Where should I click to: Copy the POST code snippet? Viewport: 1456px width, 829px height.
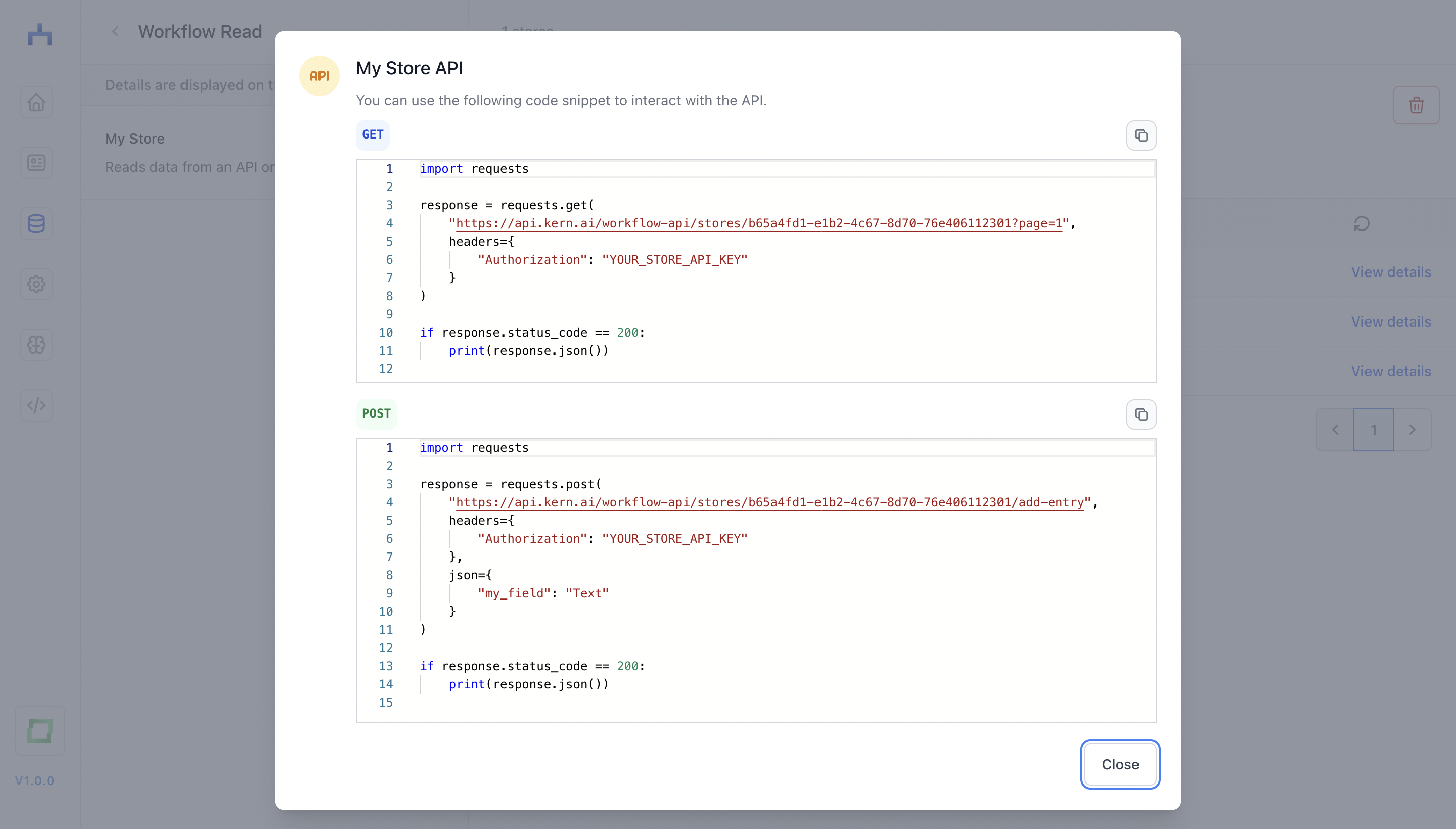tap(1141, 414)
